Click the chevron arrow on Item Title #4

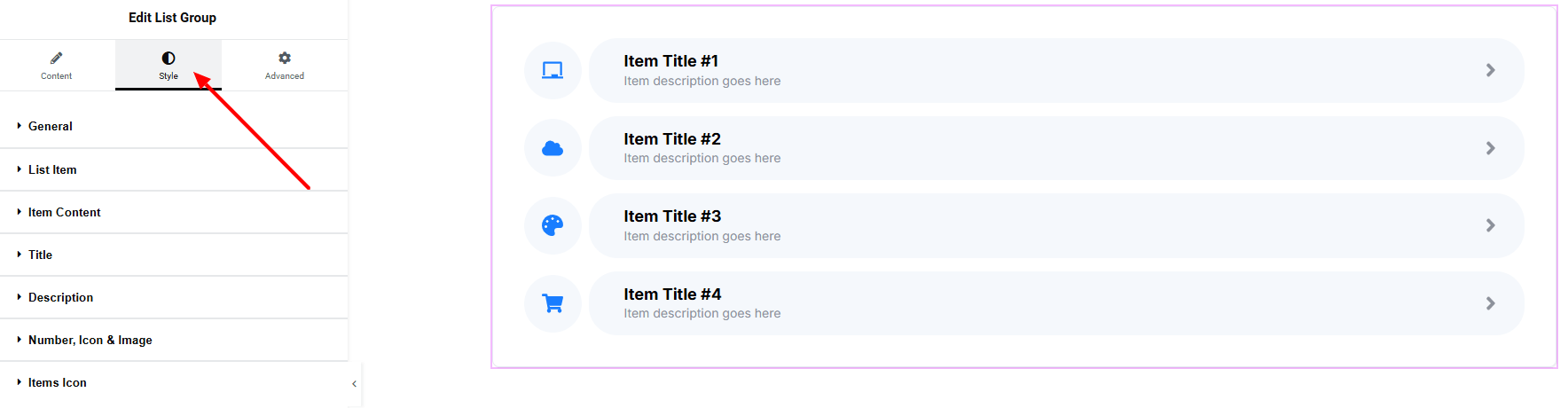click(x=1490, y=303)
